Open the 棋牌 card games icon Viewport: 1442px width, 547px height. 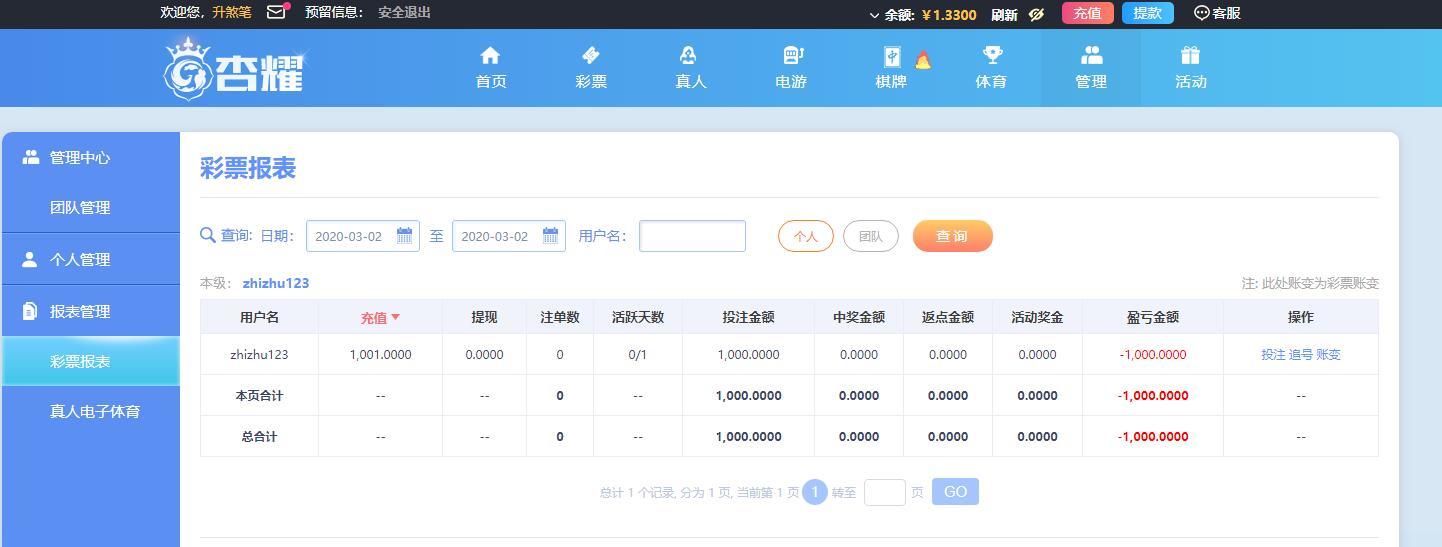pyautogui.click(x=892, y=56)
